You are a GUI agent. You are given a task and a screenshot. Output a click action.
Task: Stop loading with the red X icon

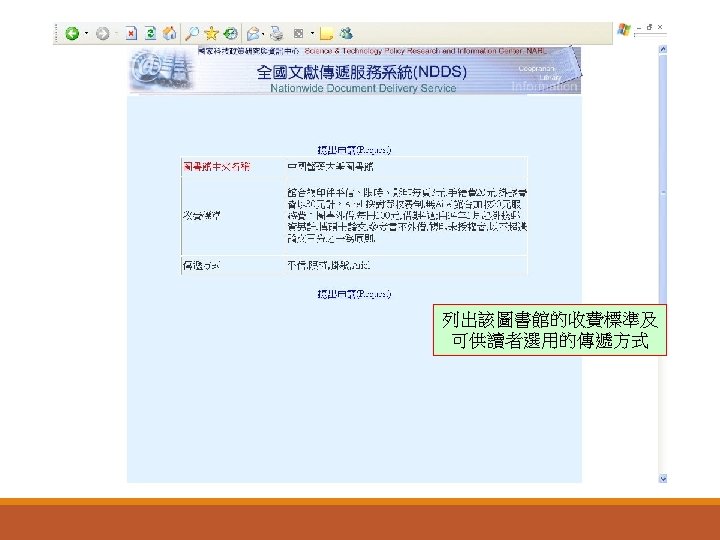(131, 34)
